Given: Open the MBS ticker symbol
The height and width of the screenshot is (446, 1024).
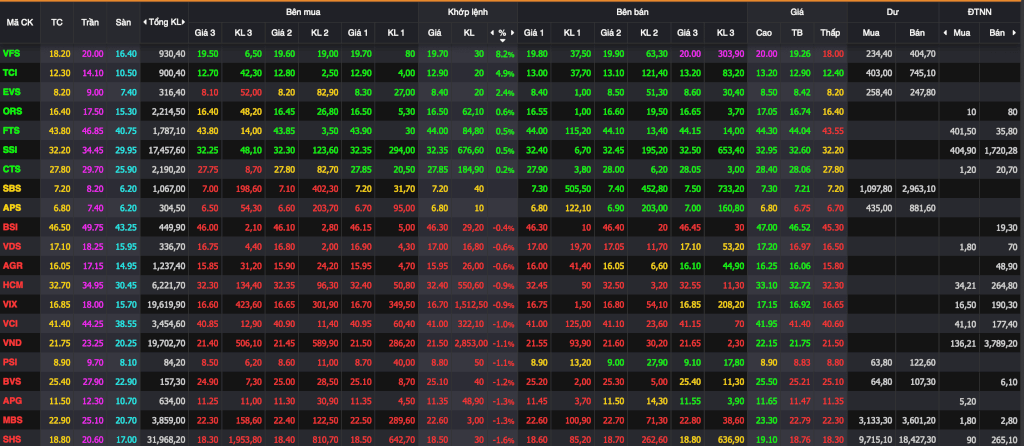Looking at the screenshot, I should pyautogui.click(x=12, y=421).
